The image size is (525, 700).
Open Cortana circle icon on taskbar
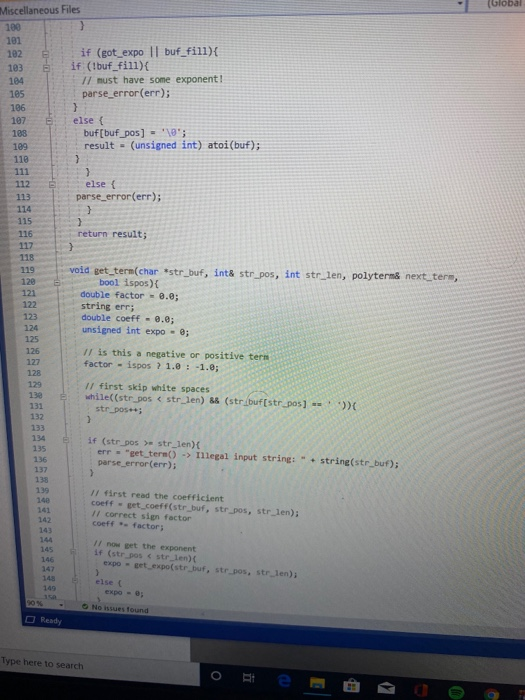216,675
